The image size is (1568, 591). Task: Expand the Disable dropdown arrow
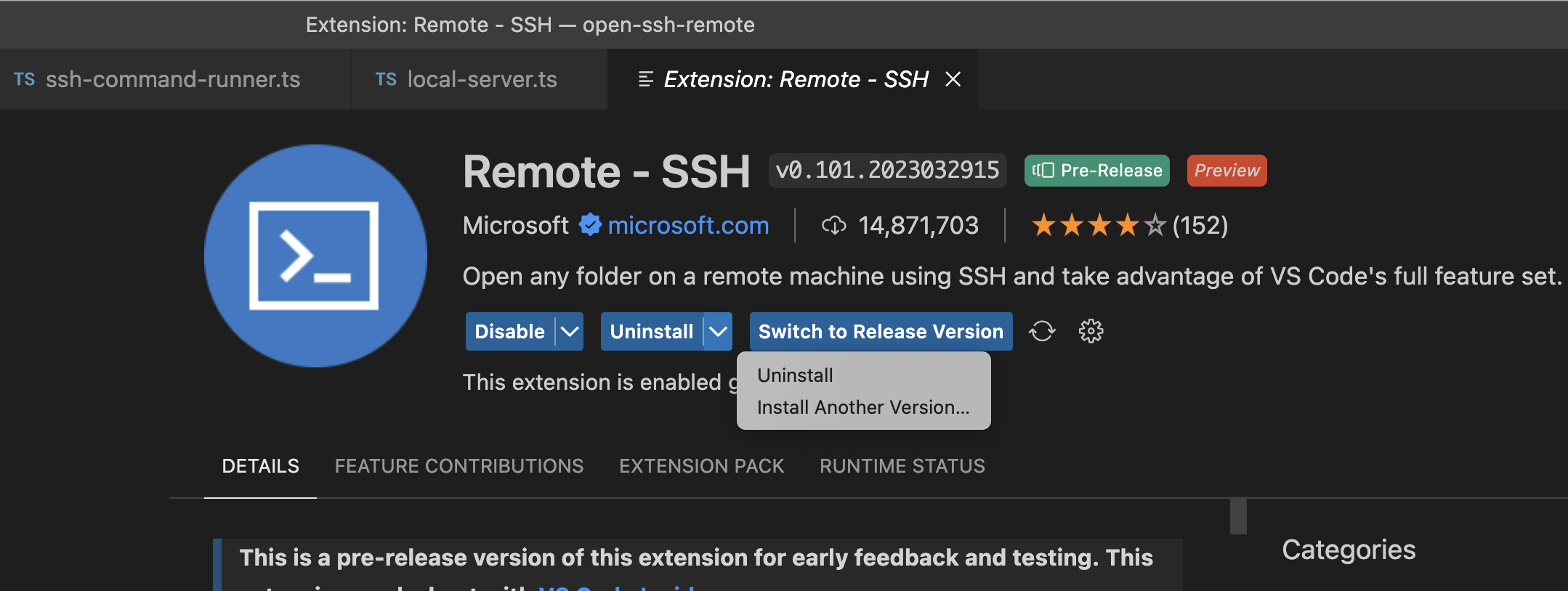tap(570, 332)
